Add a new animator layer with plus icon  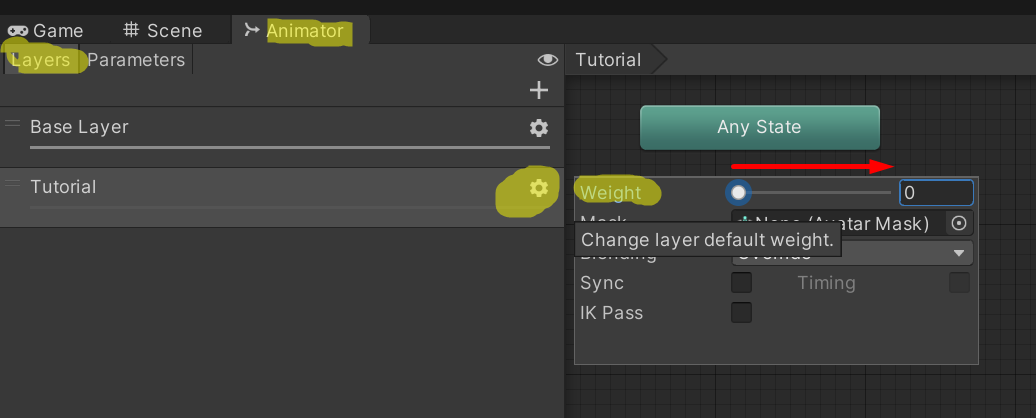pos(539,91)
